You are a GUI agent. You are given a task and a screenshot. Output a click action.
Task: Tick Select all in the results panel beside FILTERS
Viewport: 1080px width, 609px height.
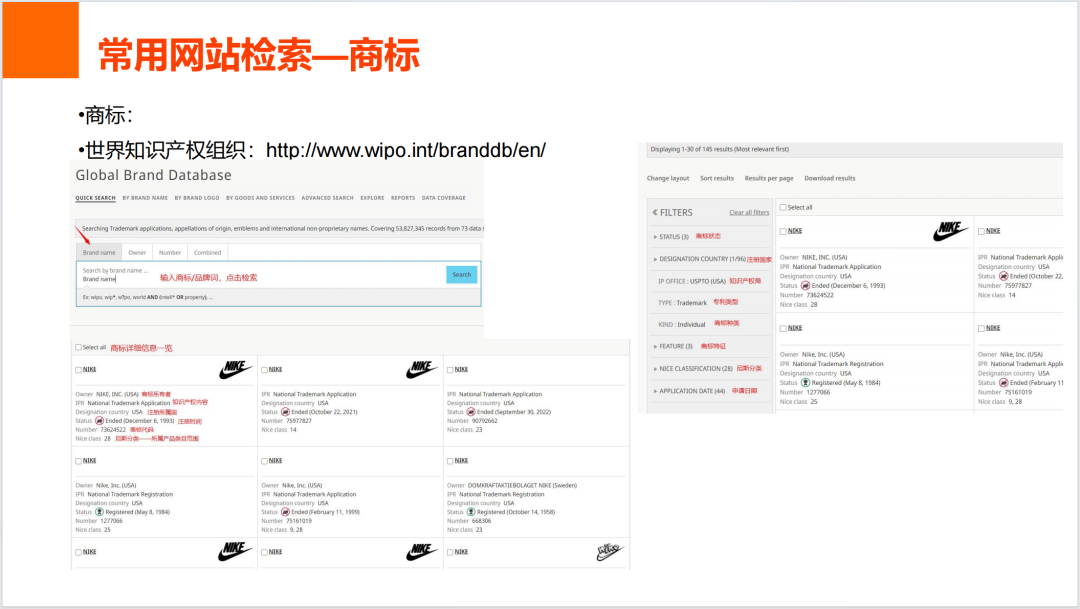click(x=783, y=207)
